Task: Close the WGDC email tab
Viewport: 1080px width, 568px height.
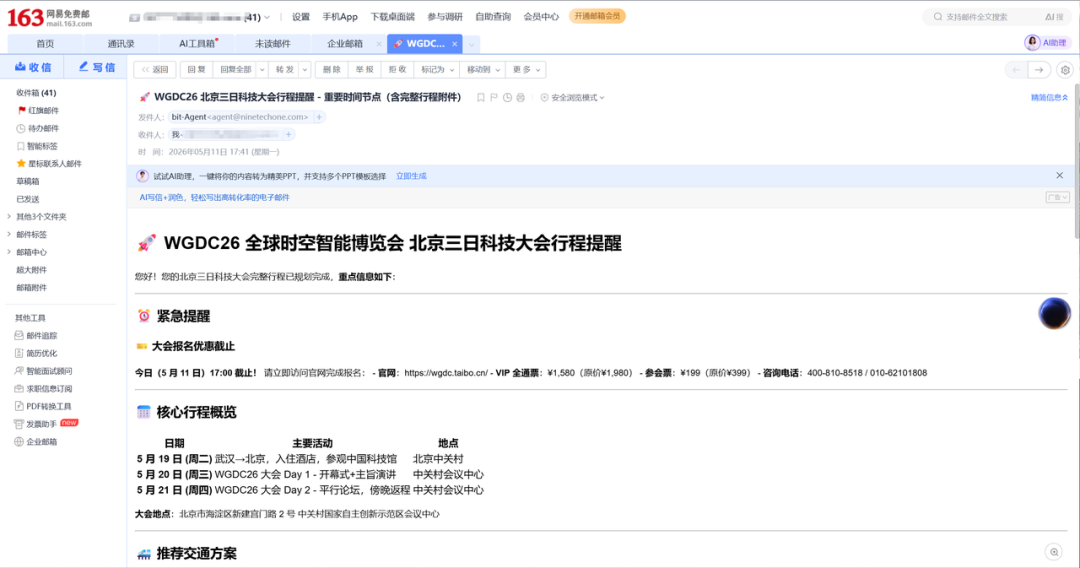Action: [455, 43]
